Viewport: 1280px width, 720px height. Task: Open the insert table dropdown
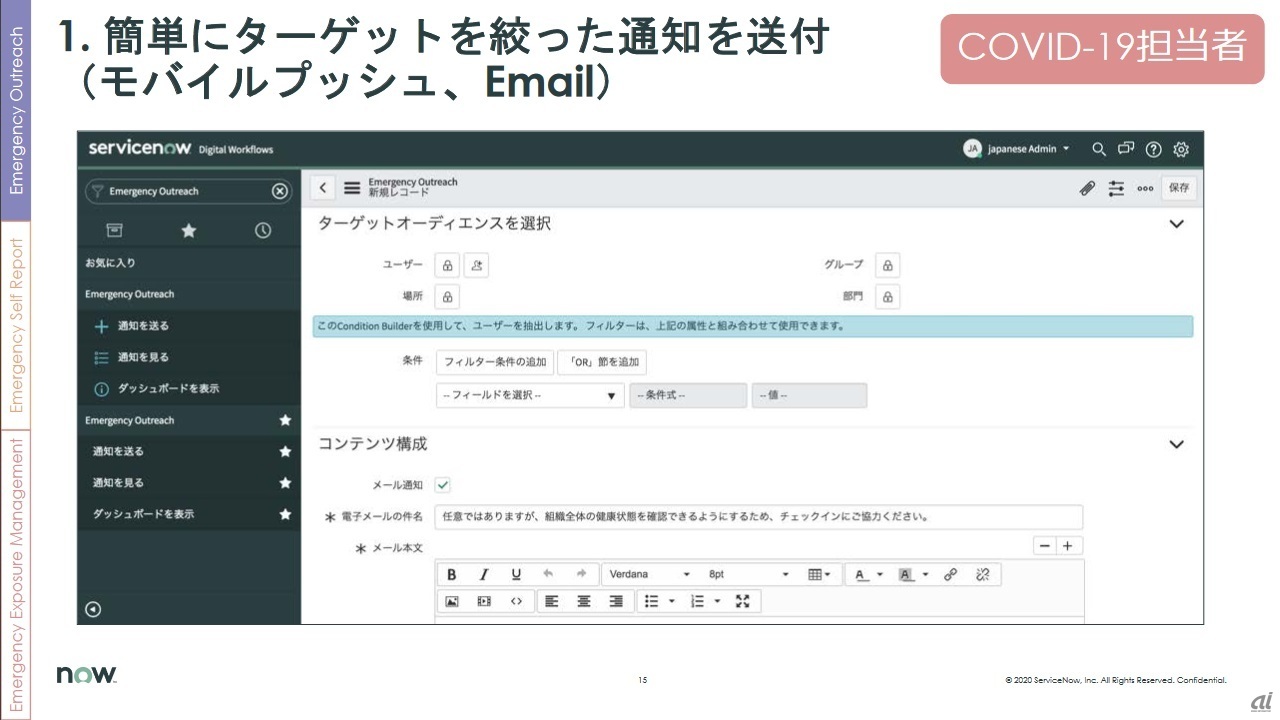tap(820, 574)
